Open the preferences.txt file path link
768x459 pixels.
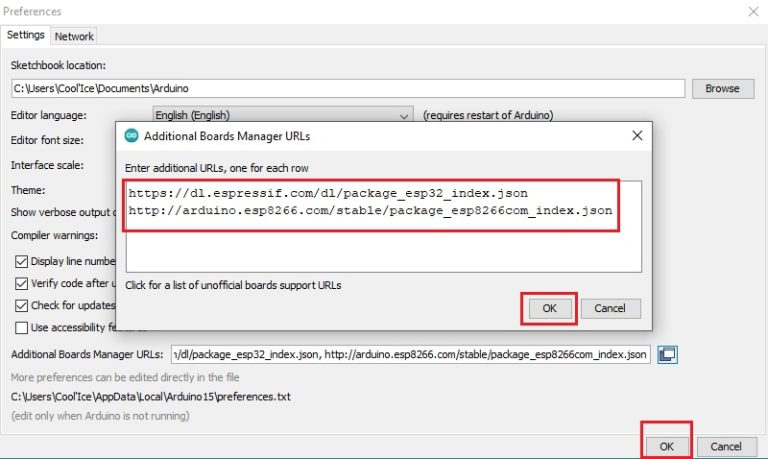[x=151, y=396]
